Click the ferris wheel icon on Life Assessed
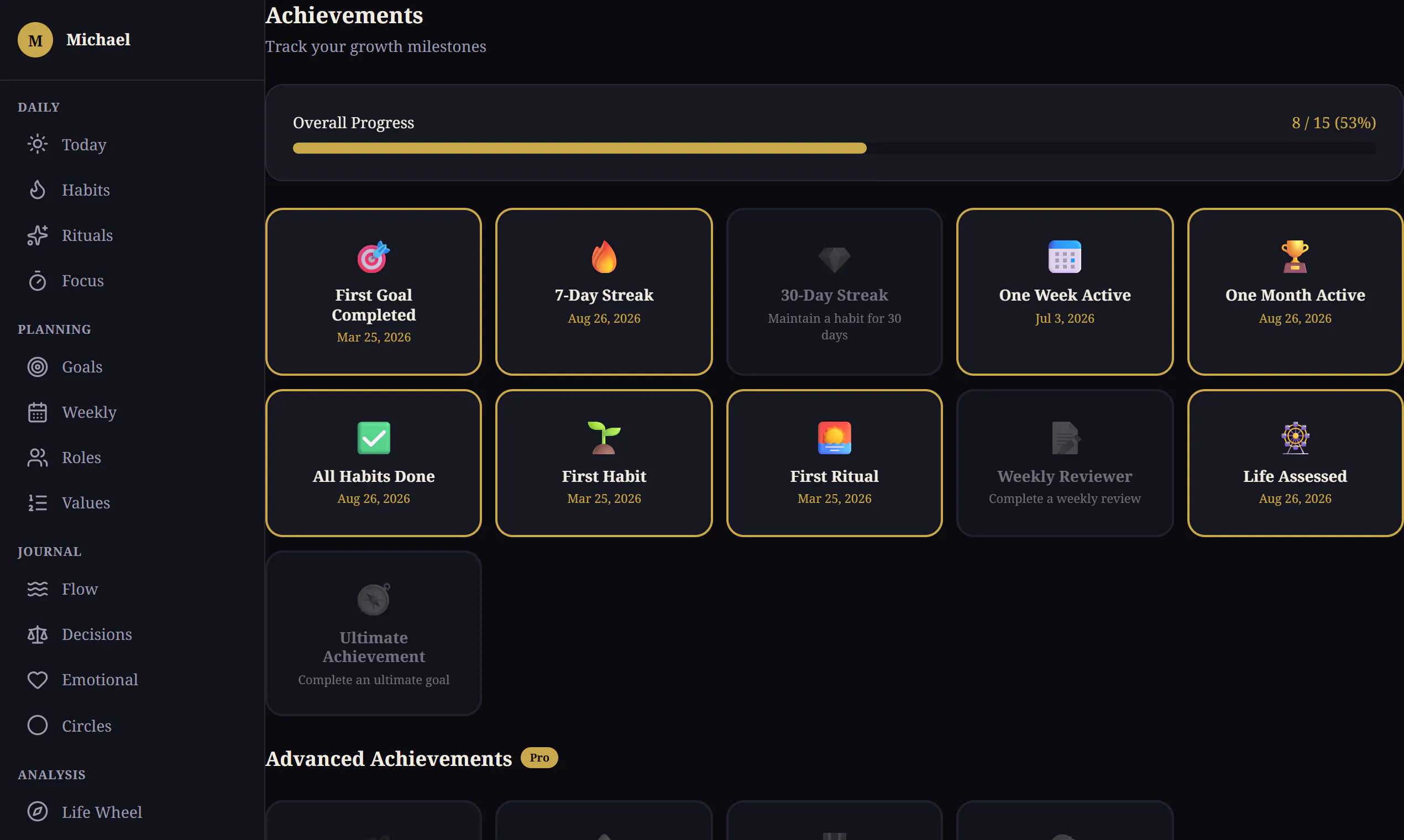 [1295, 438]
